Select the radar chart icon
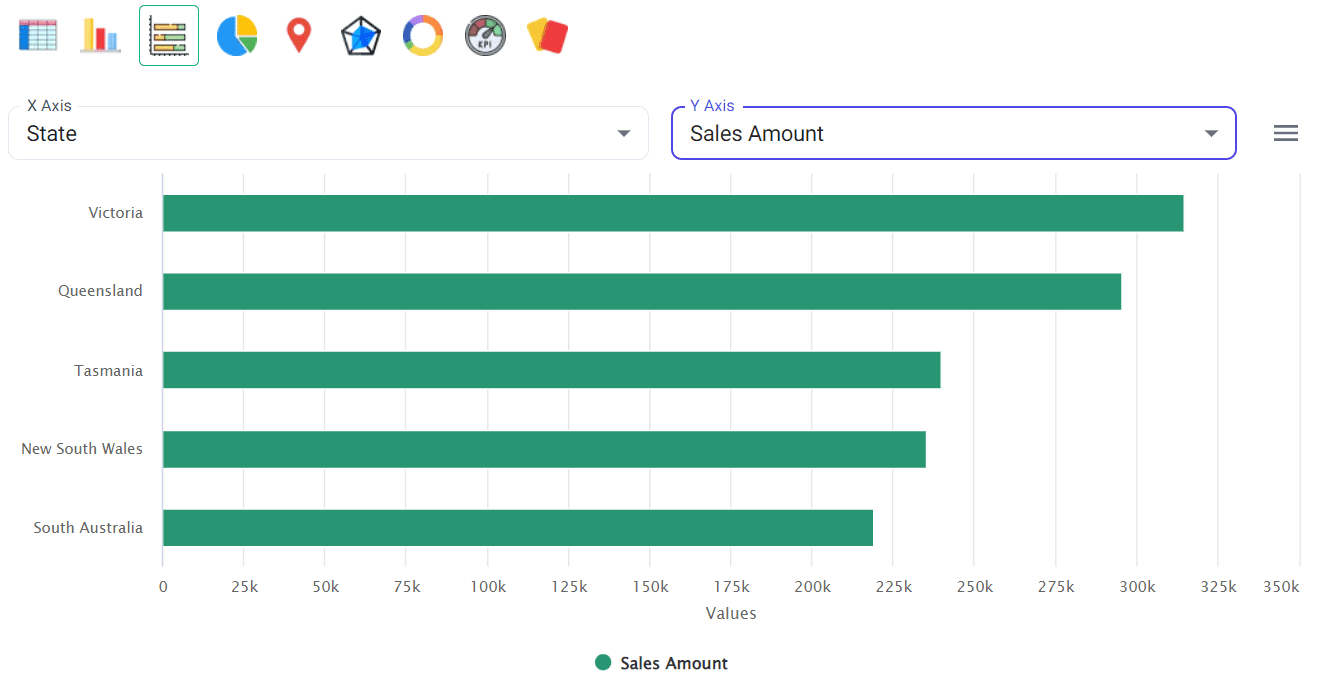Viewport: 1324px width, 681px height. [x=360, y=33]
